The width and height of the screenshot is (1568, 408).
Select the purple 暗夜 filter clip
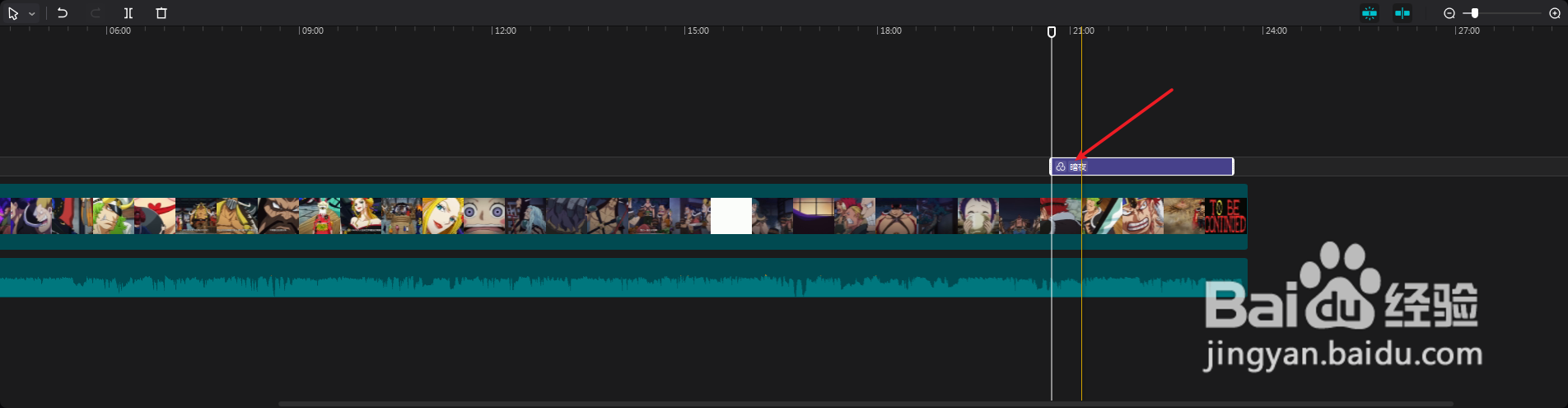pos(1141,166)
